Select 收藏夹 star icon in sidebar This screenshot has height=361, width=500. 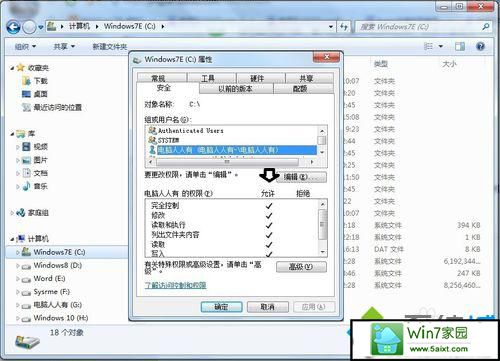[x=21, y=68]
